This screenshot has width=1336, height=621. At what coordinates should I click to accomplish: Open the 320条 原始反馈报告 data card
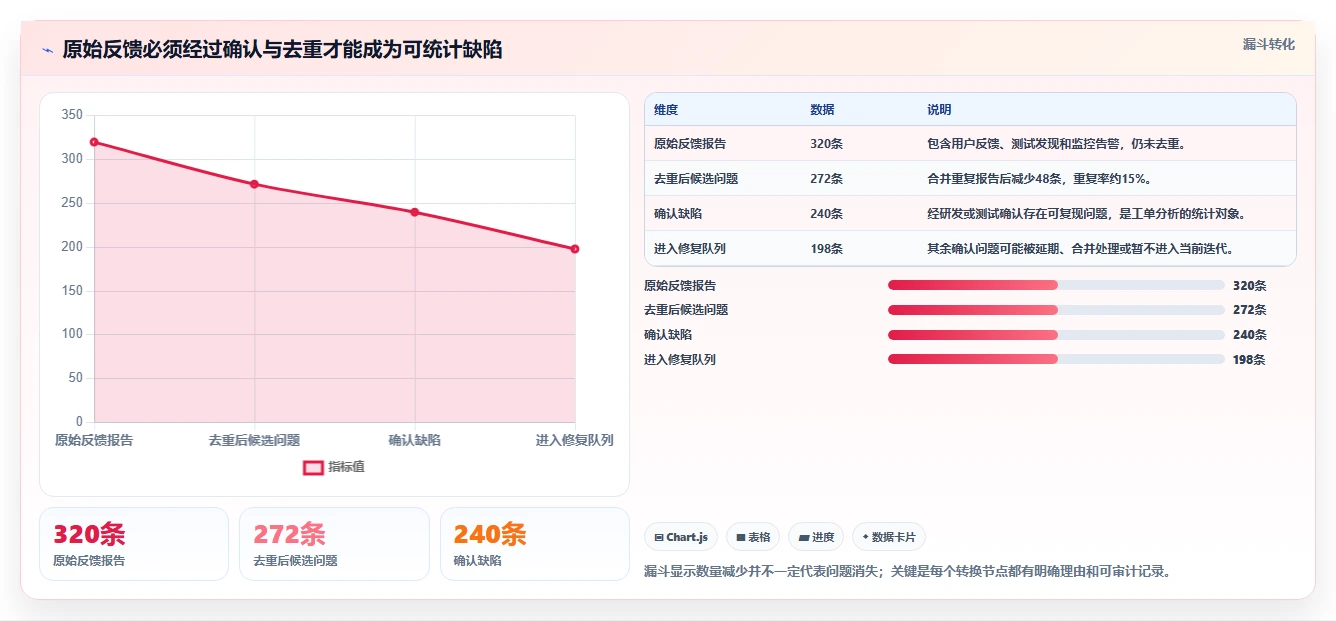click(134, 544)
